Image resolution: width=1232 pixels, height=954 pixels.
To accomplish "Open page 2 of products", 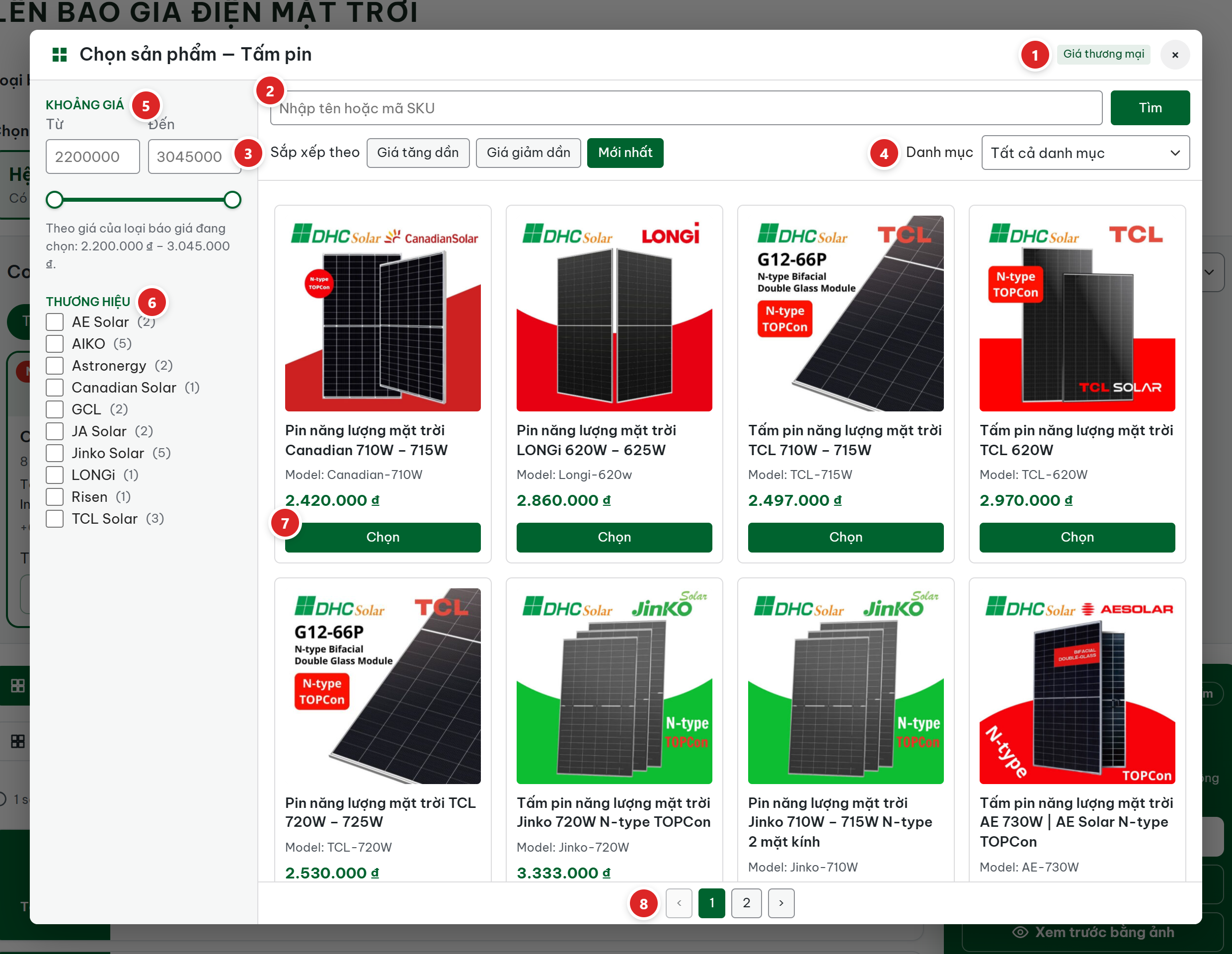I will pyautogui.click(x=746, y=903).
